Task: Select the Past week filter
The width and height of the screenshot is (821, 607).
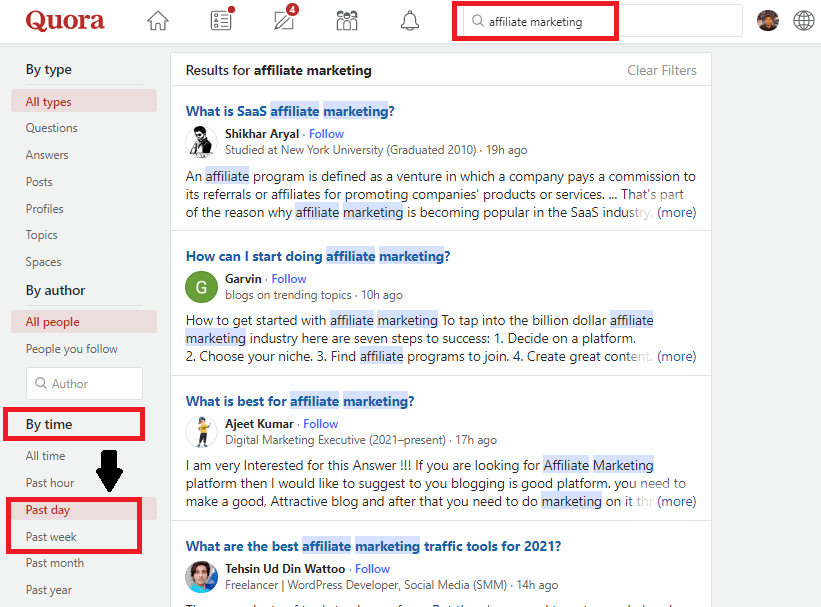Action: [51, 537]
